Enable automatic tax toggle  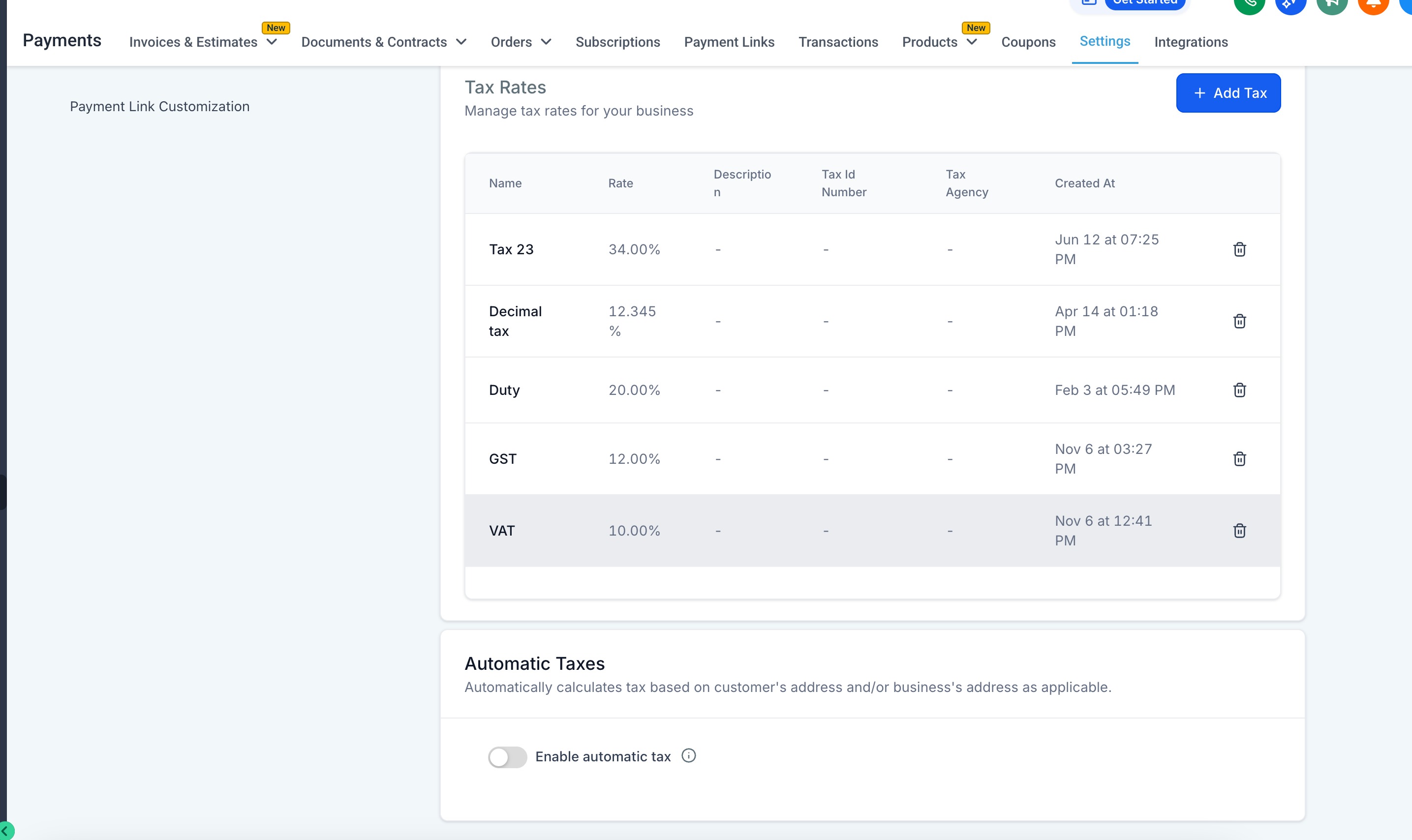507,757
